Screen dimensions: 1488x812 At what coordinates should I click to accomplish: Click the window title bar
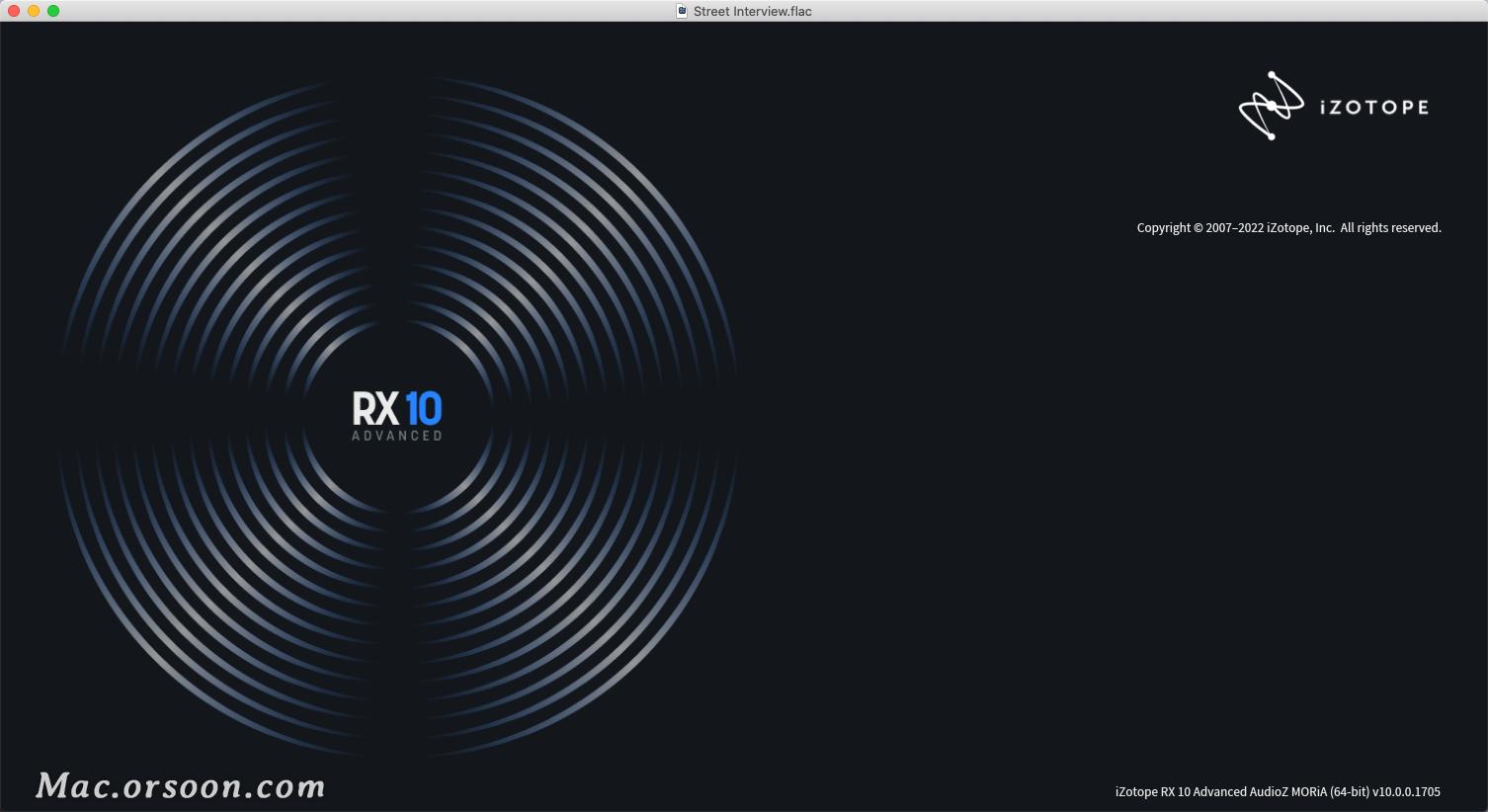click(395, 11)
